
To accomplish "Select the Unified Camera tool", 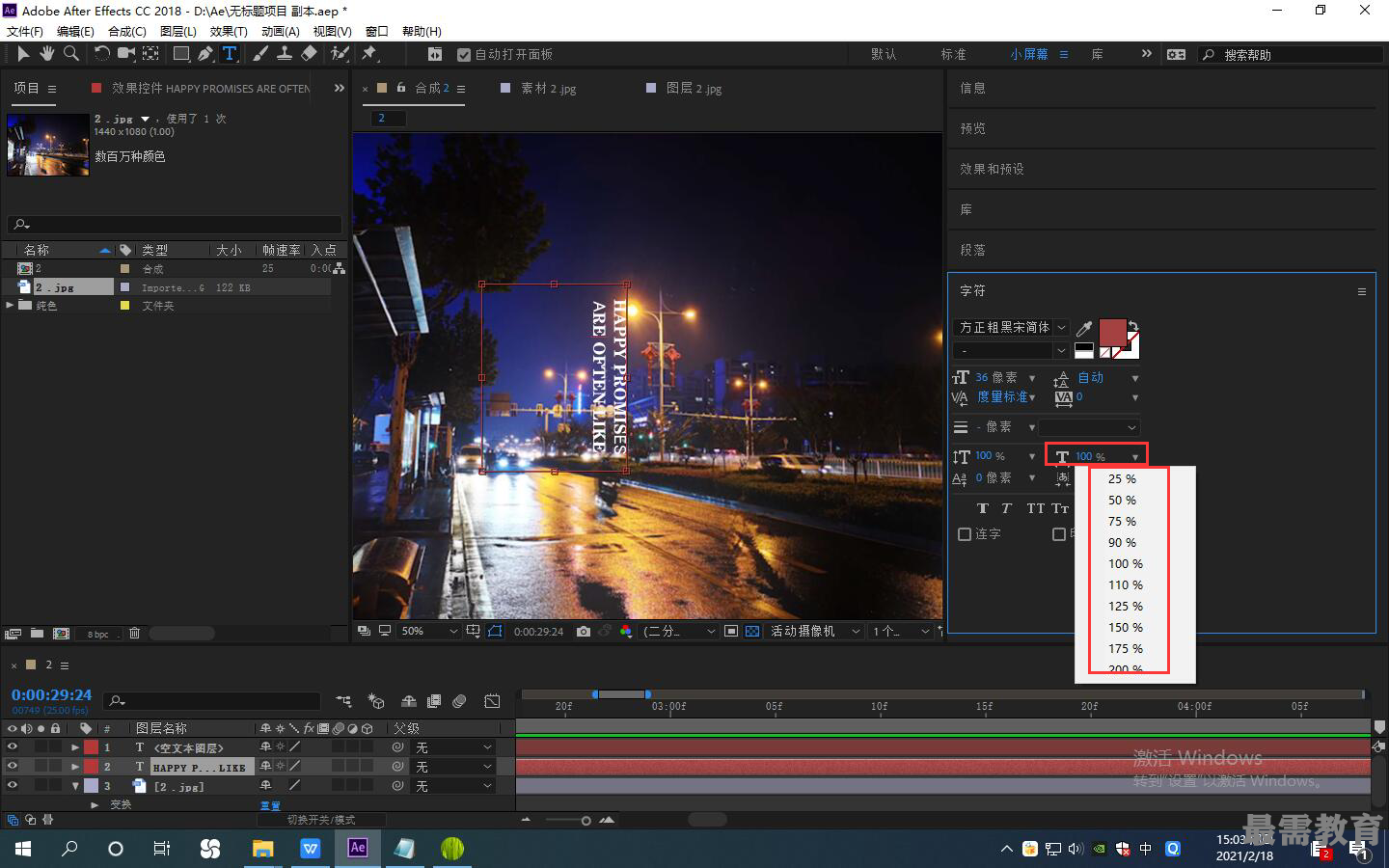I will click(x=126, y=54).
